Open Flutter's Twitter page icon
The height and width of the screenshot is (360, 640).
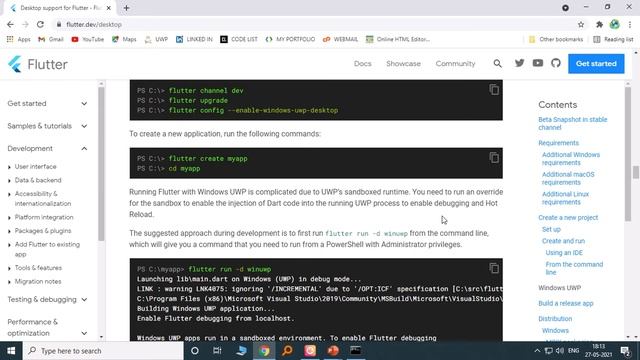pyautogui.click(x=519, y=63)
